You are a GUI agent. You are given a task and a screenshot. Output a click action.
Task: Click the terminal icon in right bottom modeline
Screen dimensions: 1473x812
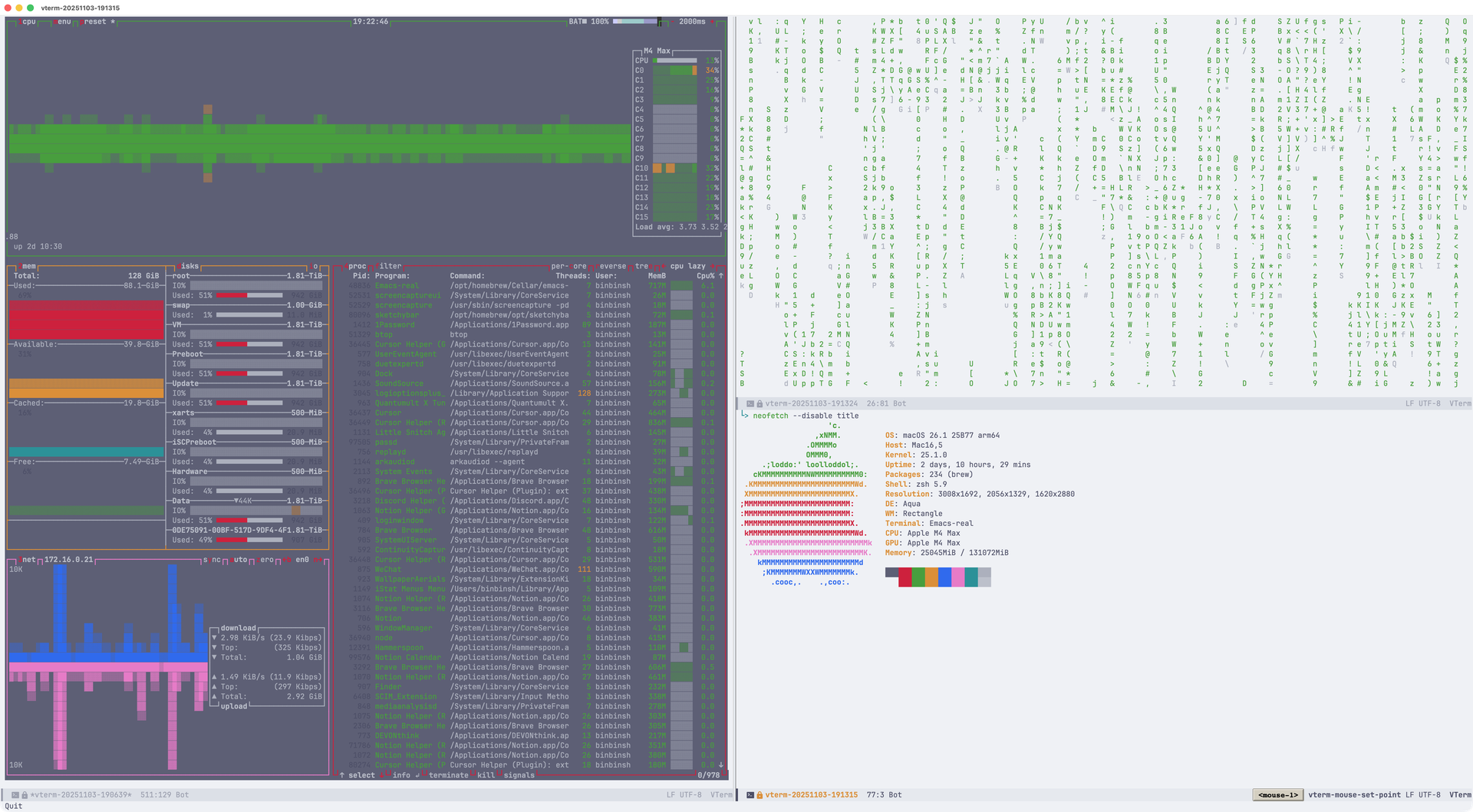tap(750, 795)
